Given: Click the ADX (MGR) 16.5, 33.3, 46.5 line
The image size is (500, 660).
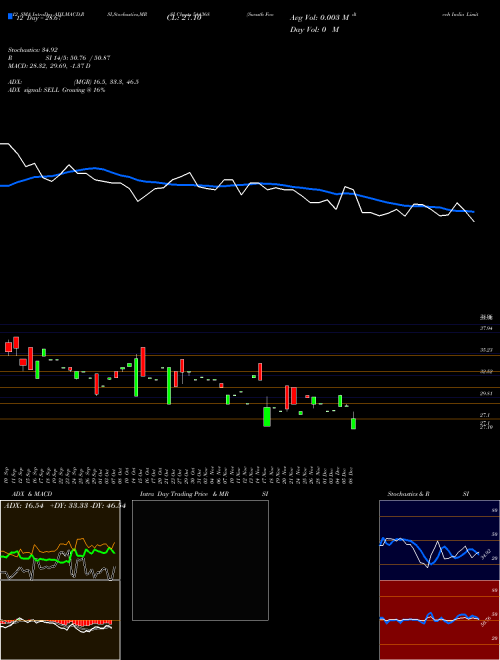Looking at the screenshot, I should (73, 82).
